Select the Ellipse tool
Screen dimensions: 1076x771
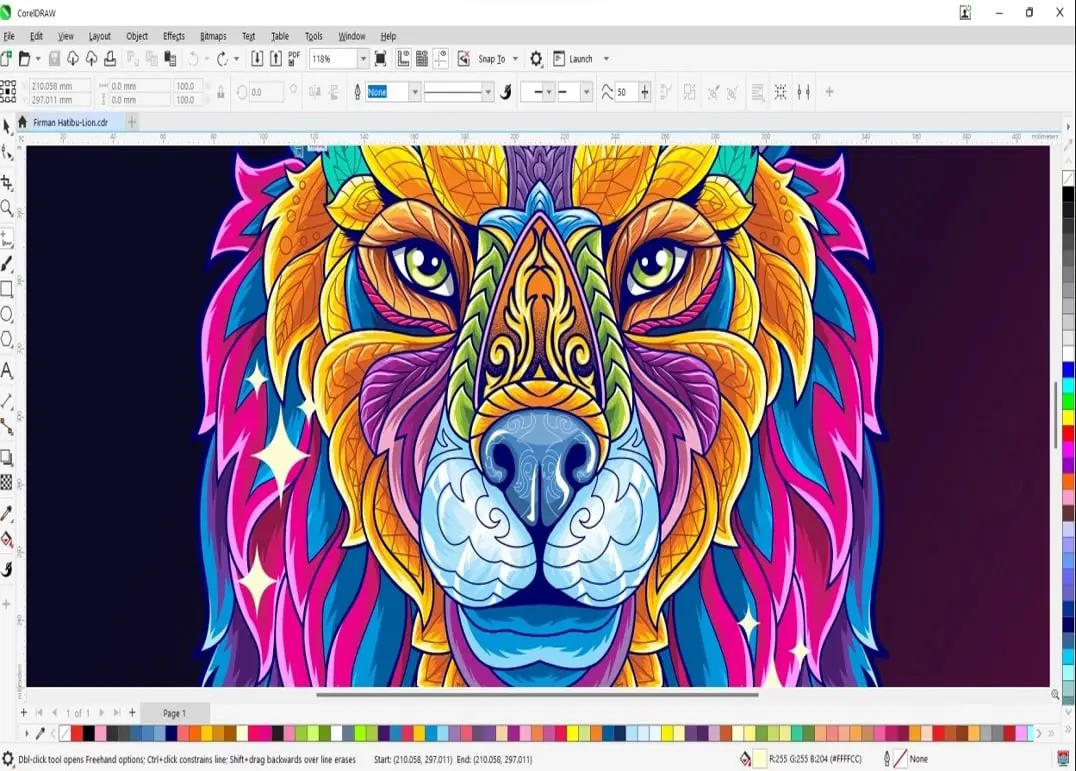(x=7, y=315)
